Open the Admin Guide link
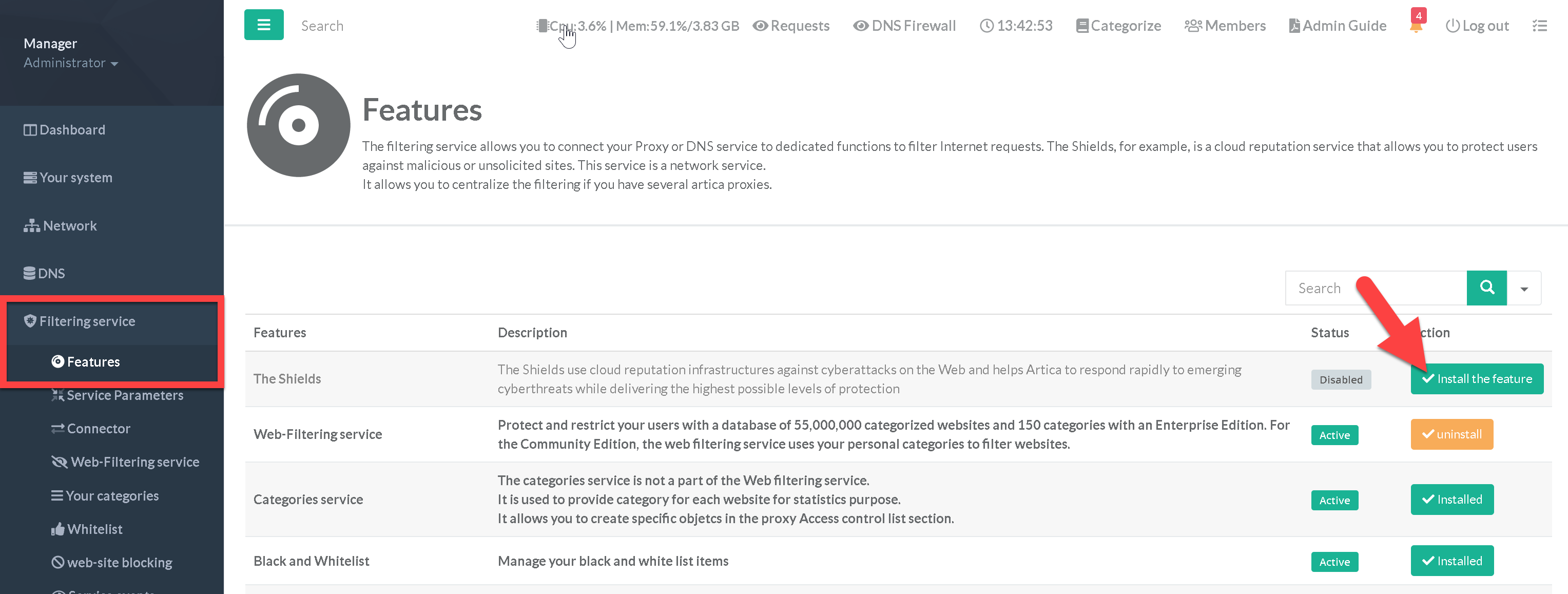1568x594 pixels. pyautogui.click(x=1338, y=26)
